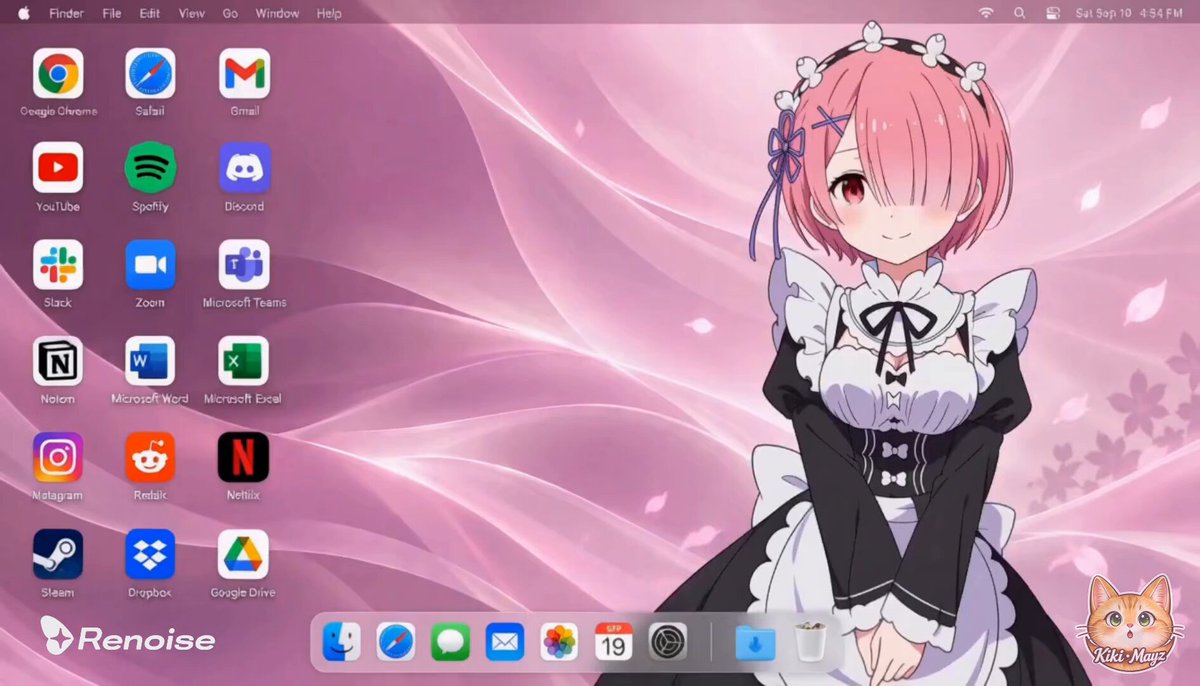Click Finder icon in the Dock

coord(342,641)
